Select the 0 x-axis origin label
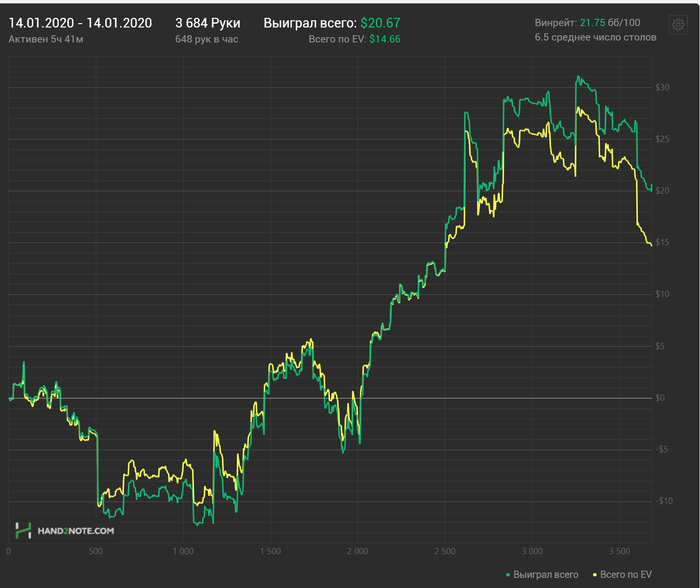This screenshot has height=588, width=700. [8, 551]
